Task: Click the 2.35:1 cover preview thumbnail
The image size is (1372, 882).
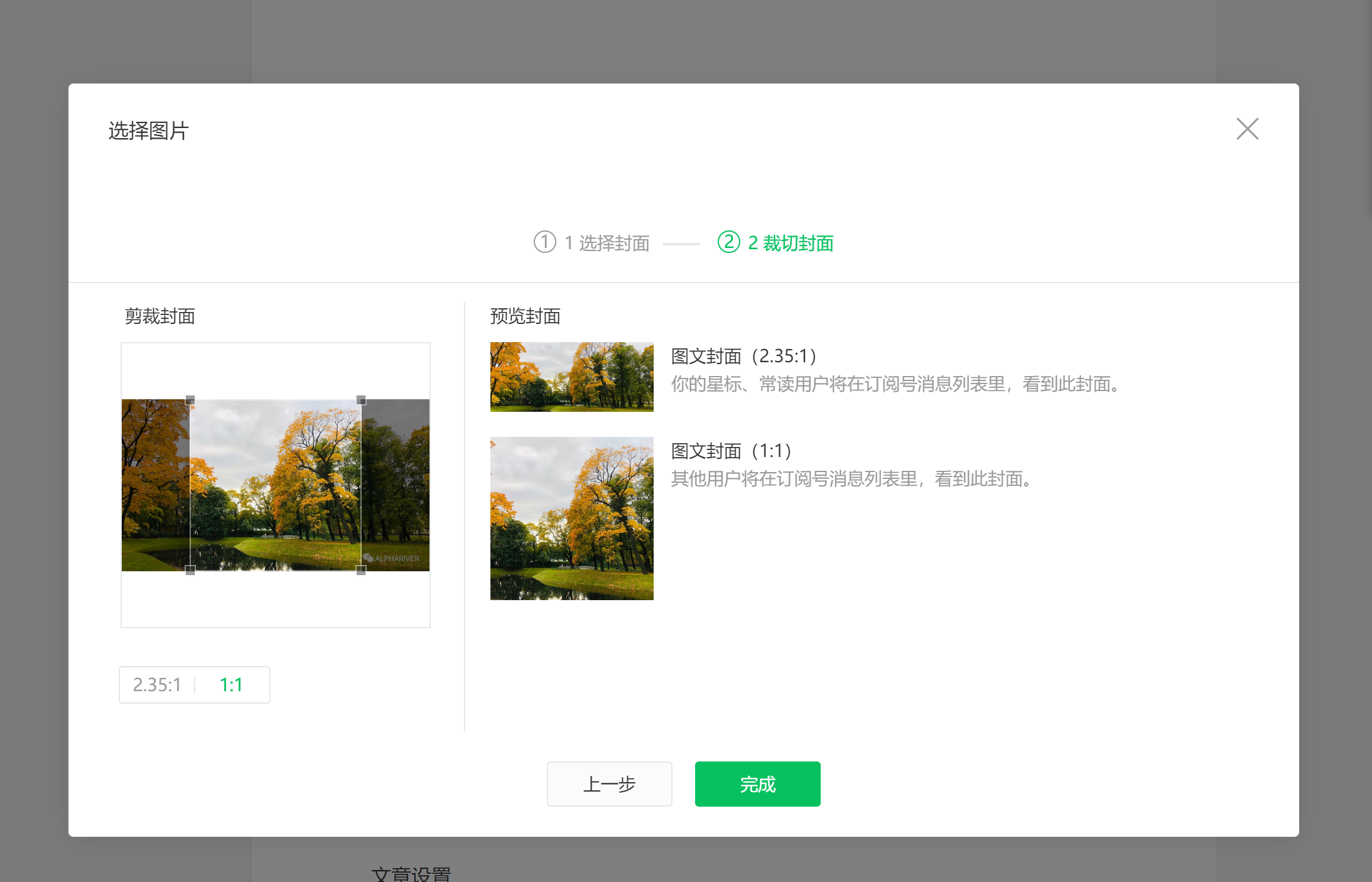Action: point(571,377)
